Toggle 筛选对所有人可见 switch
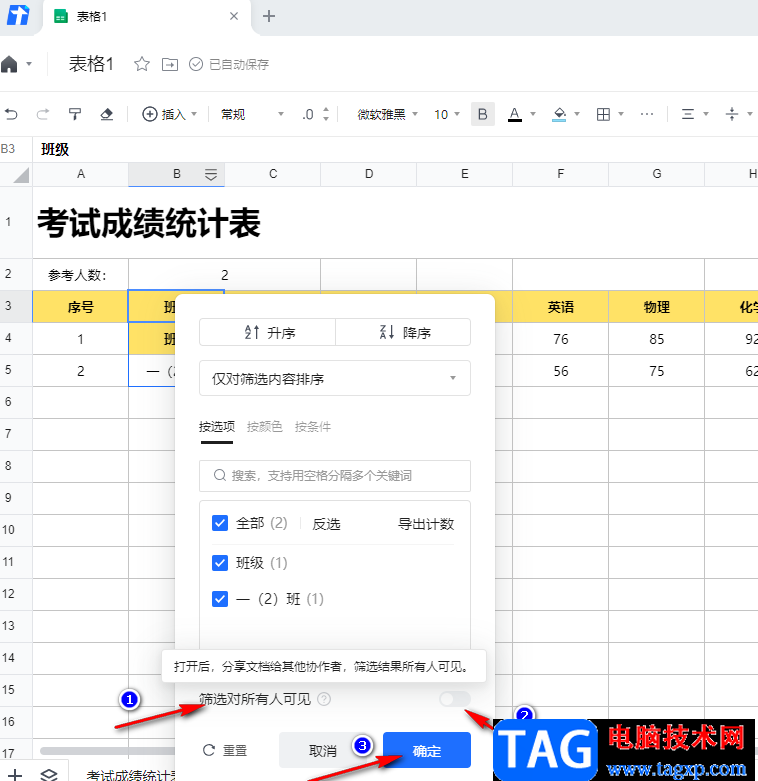This screenshot has height=781, width=758. 455,699
